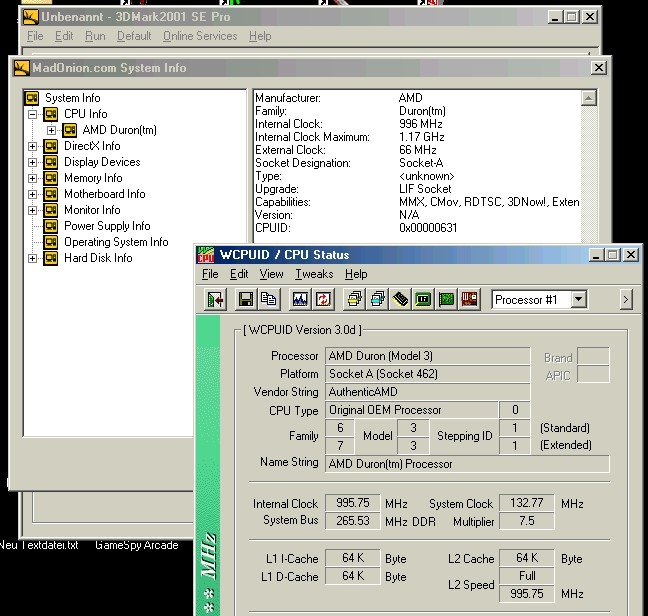Image resolution: width=648 pixels, height=616 pixels.
Task: Close the MadOnion.com System Info window
Action: 598,68
